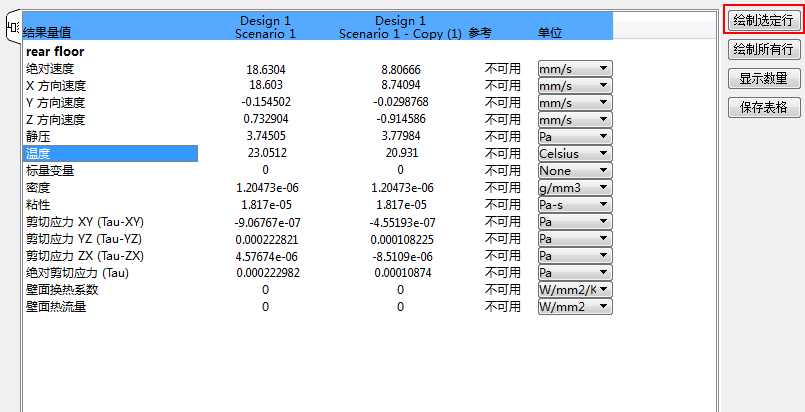Open unit dropdown for 剪切应力 YZ (Tau-YZ)
The height and width of the screenshot is (412, 805).
(575, 239)
